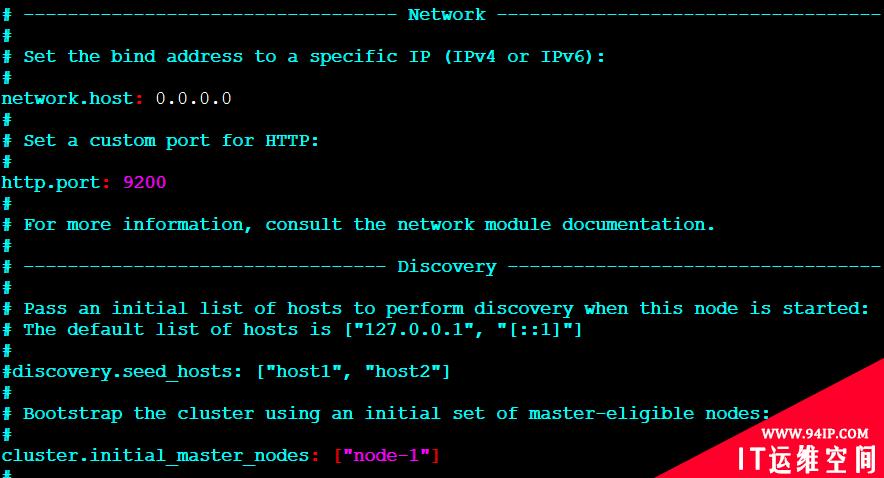884x478 pixels.
Task: Click the Discovery section header text
Action: pyautogui.click(x=447, y=266)
